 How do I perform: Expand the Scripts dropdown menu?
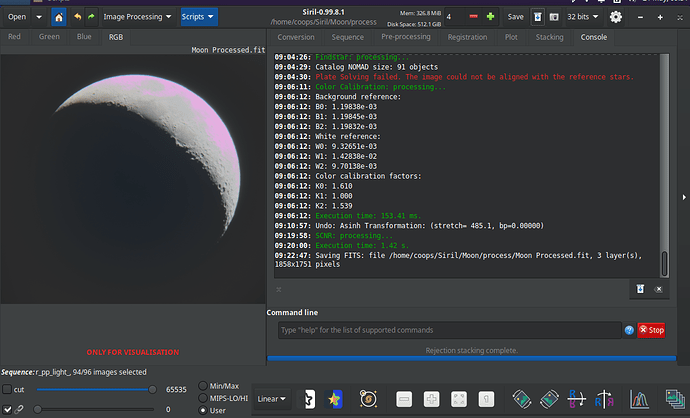[197, 17]
